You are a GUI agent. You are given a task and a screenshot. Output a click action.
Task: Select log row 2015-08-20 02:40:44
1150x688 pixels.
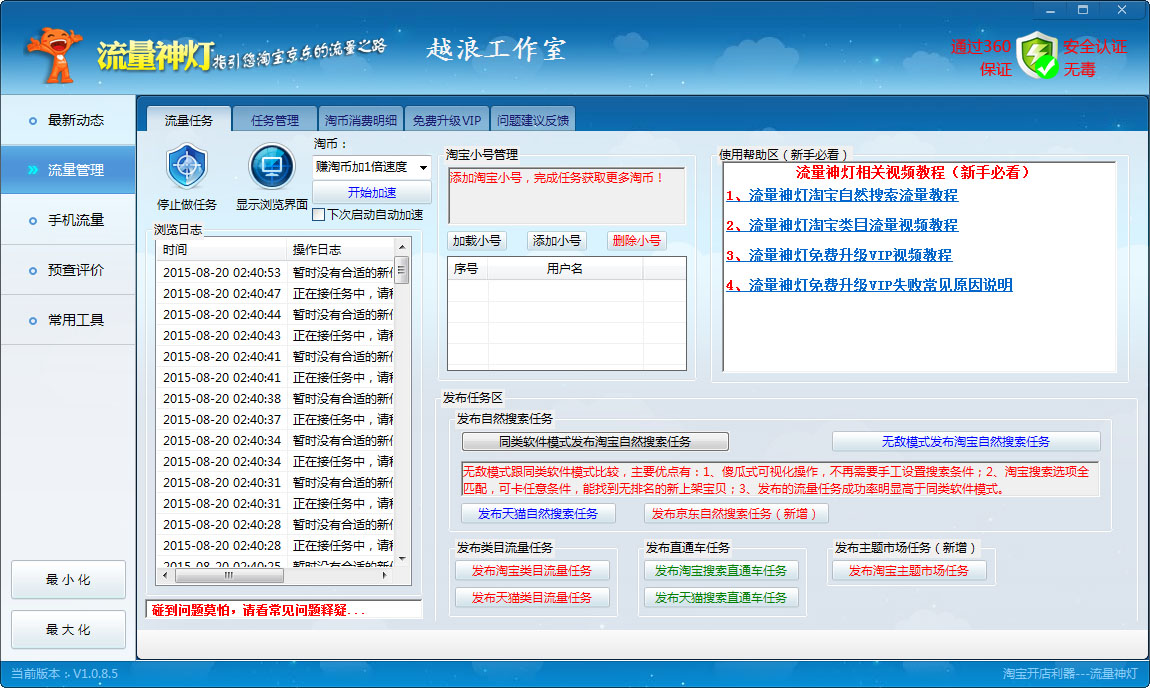(x=276, y=314)
